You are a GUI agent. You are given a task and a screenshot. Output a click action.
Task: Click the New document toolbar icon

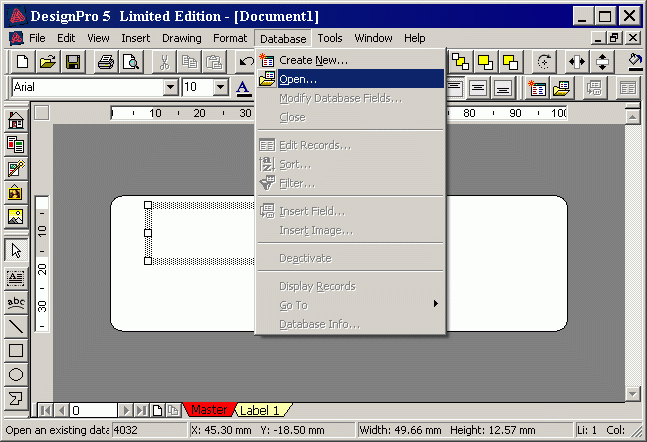23,62
